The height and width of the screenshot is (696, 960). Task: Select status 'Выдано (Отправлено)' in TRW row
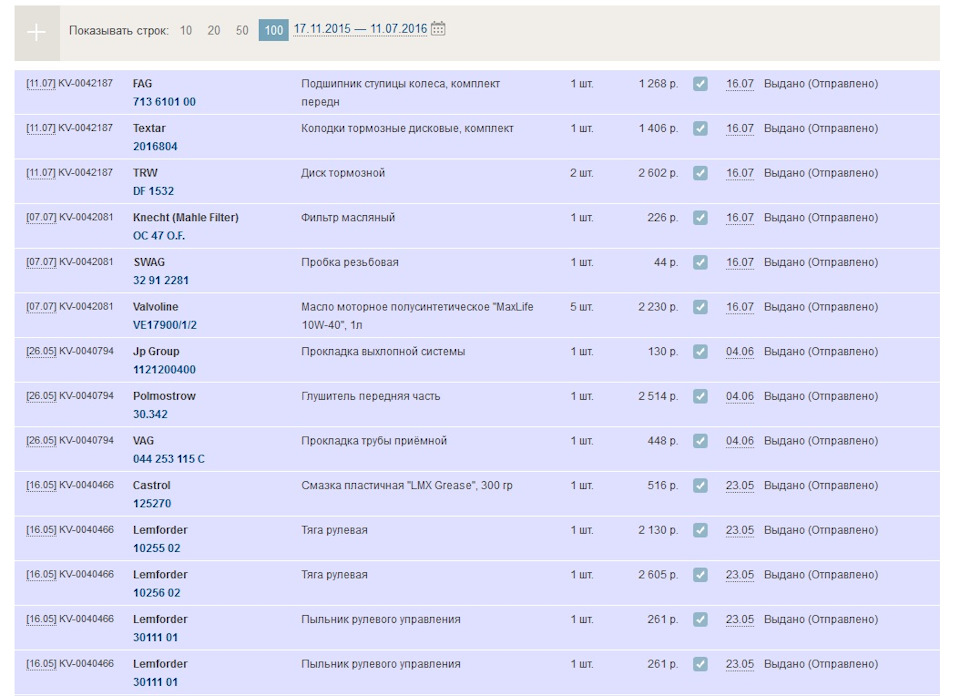pyautogui.click(x=820, y=173)
